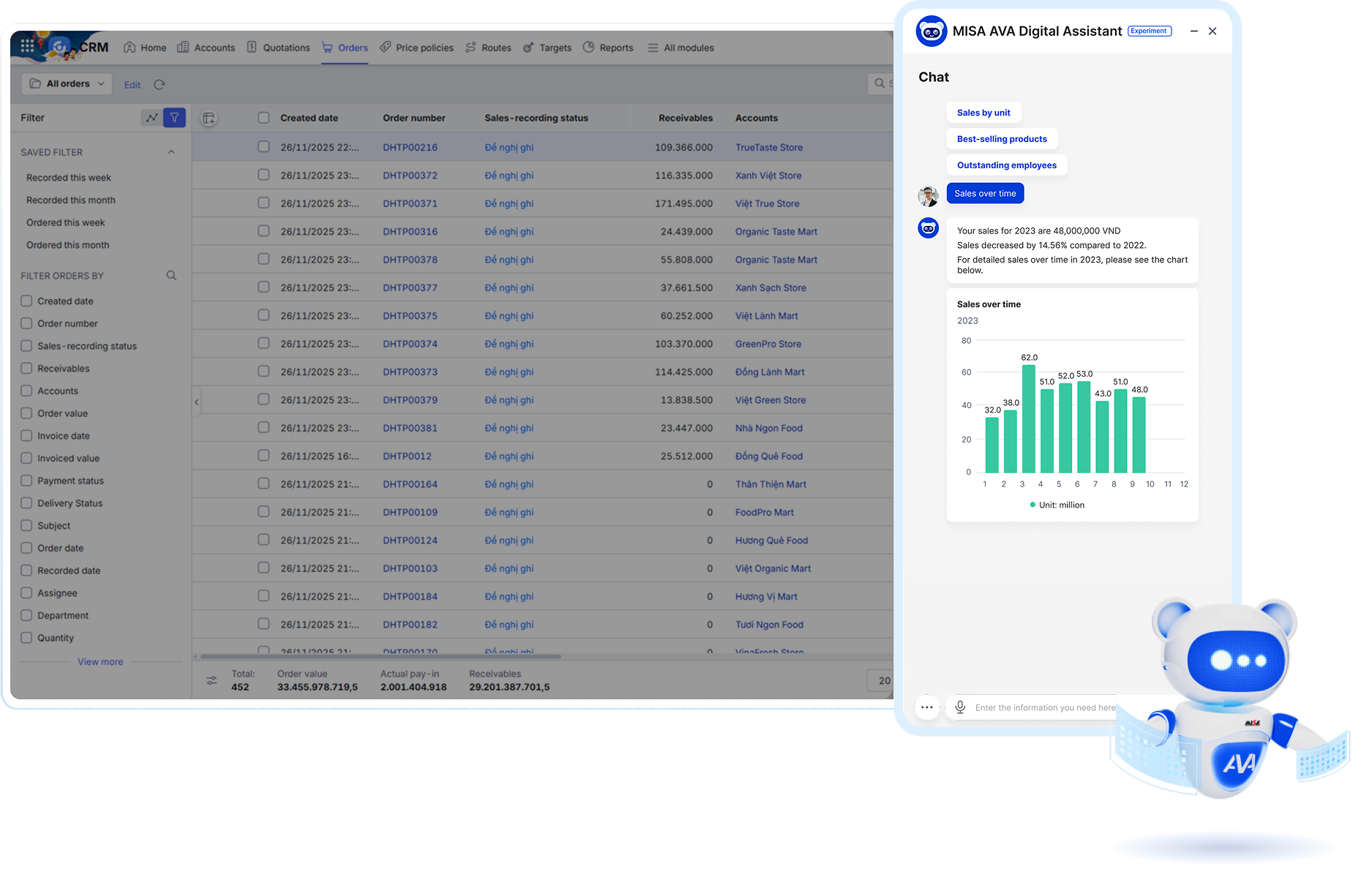Image resolution: width=1372 pixels, height=888 pixels.
Task: Switch to the chart analysis icon
Action: click(x=151, y=118)
